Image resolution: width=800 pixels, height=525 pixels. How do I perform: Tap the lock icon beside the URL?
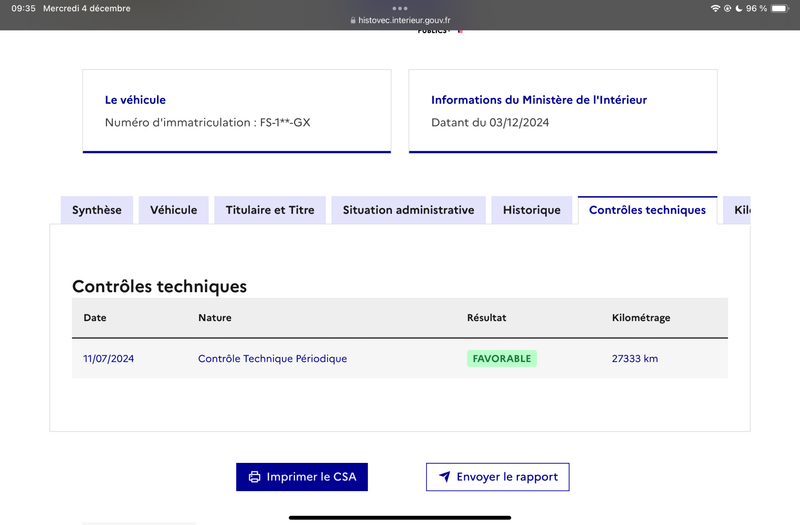tap(353, 20)
